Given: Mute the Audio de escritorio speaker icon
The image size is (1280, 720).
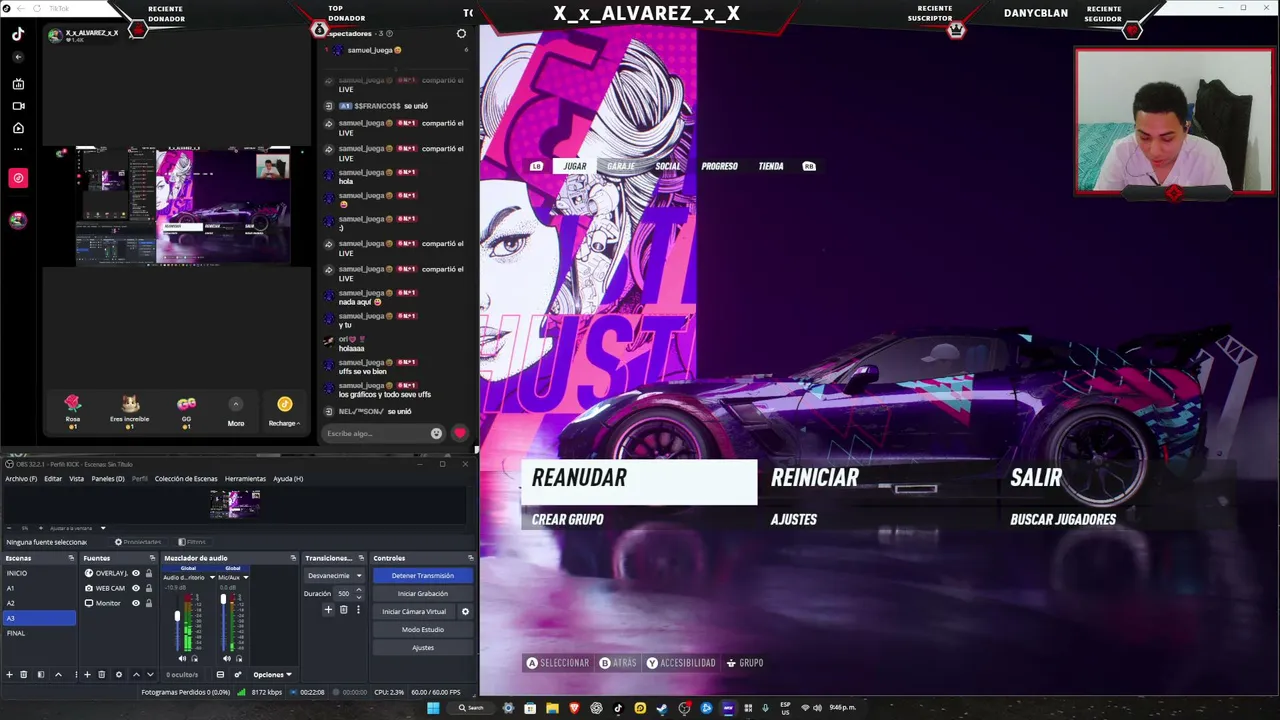Looking at the screenshot, I should 182,658.
